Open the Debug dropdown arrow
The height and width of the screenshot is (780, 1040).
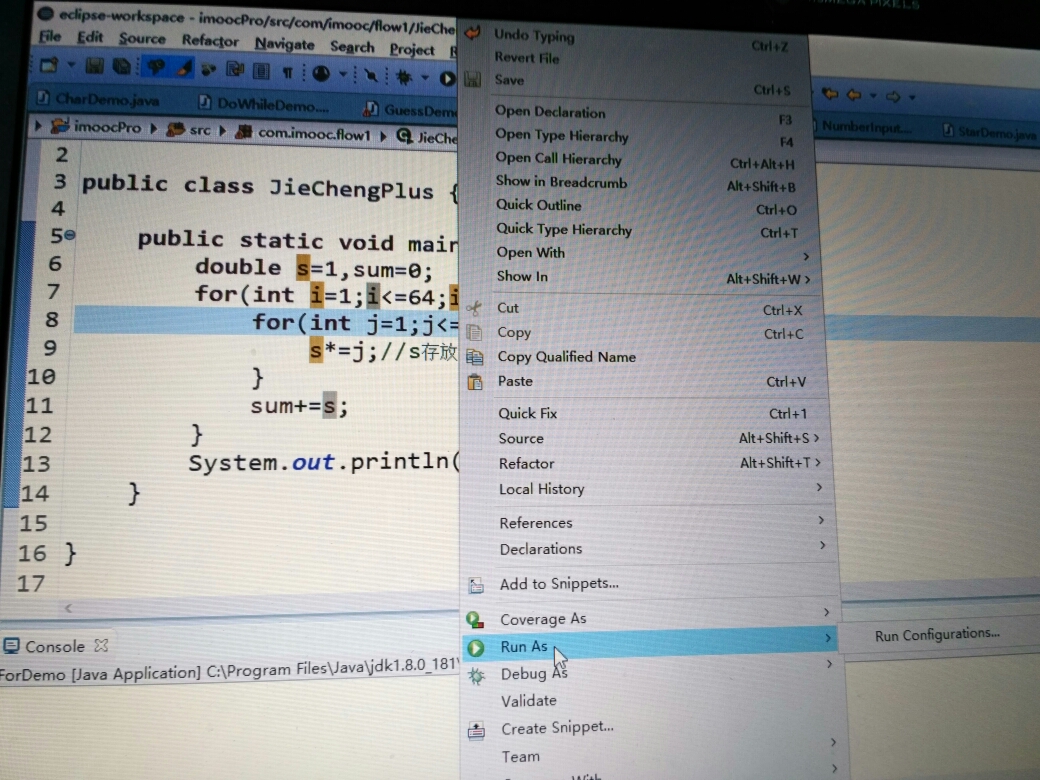(x=425, y=78)
